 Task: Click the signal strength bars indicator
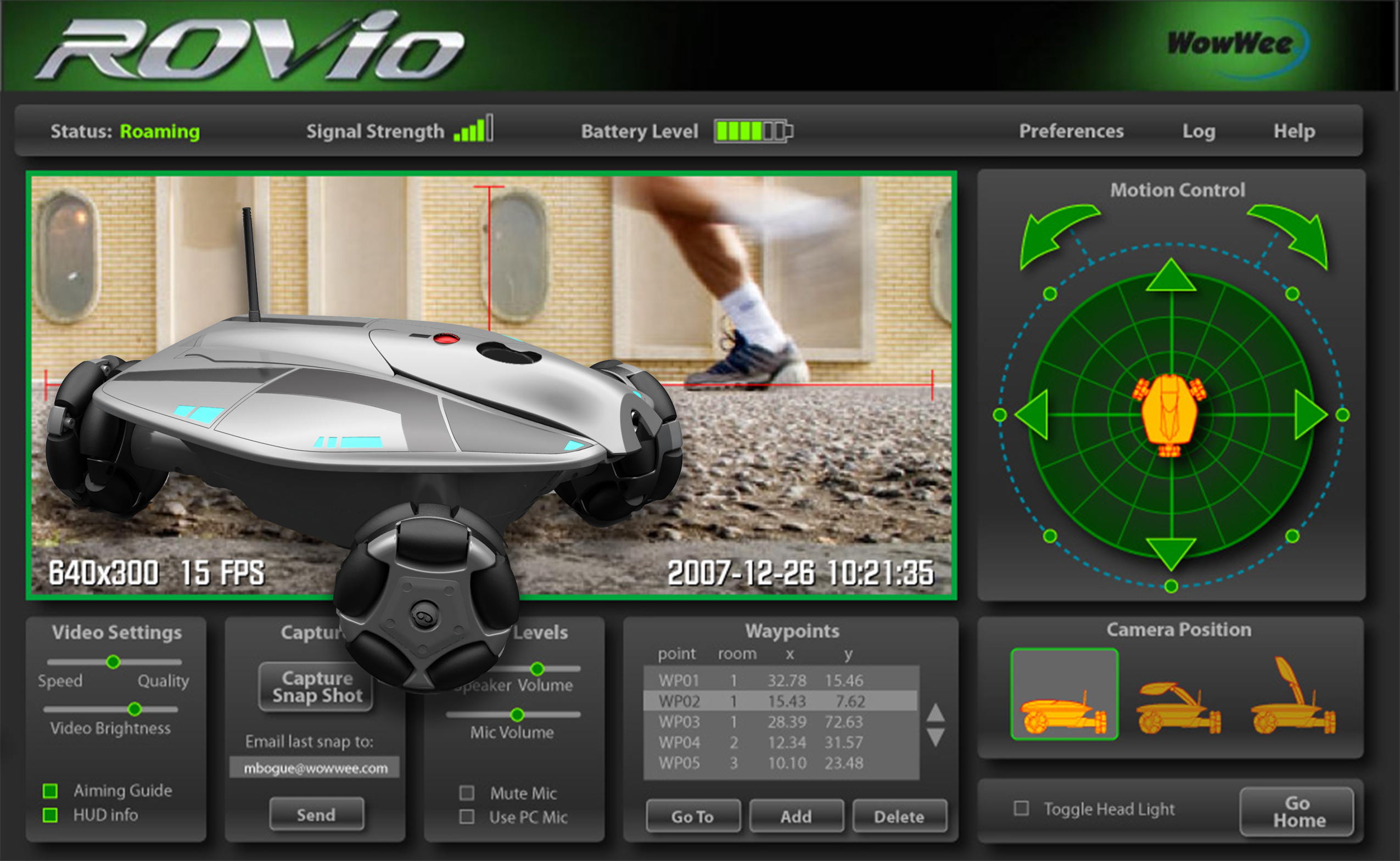pyautogui.click(x=473, y=129)
